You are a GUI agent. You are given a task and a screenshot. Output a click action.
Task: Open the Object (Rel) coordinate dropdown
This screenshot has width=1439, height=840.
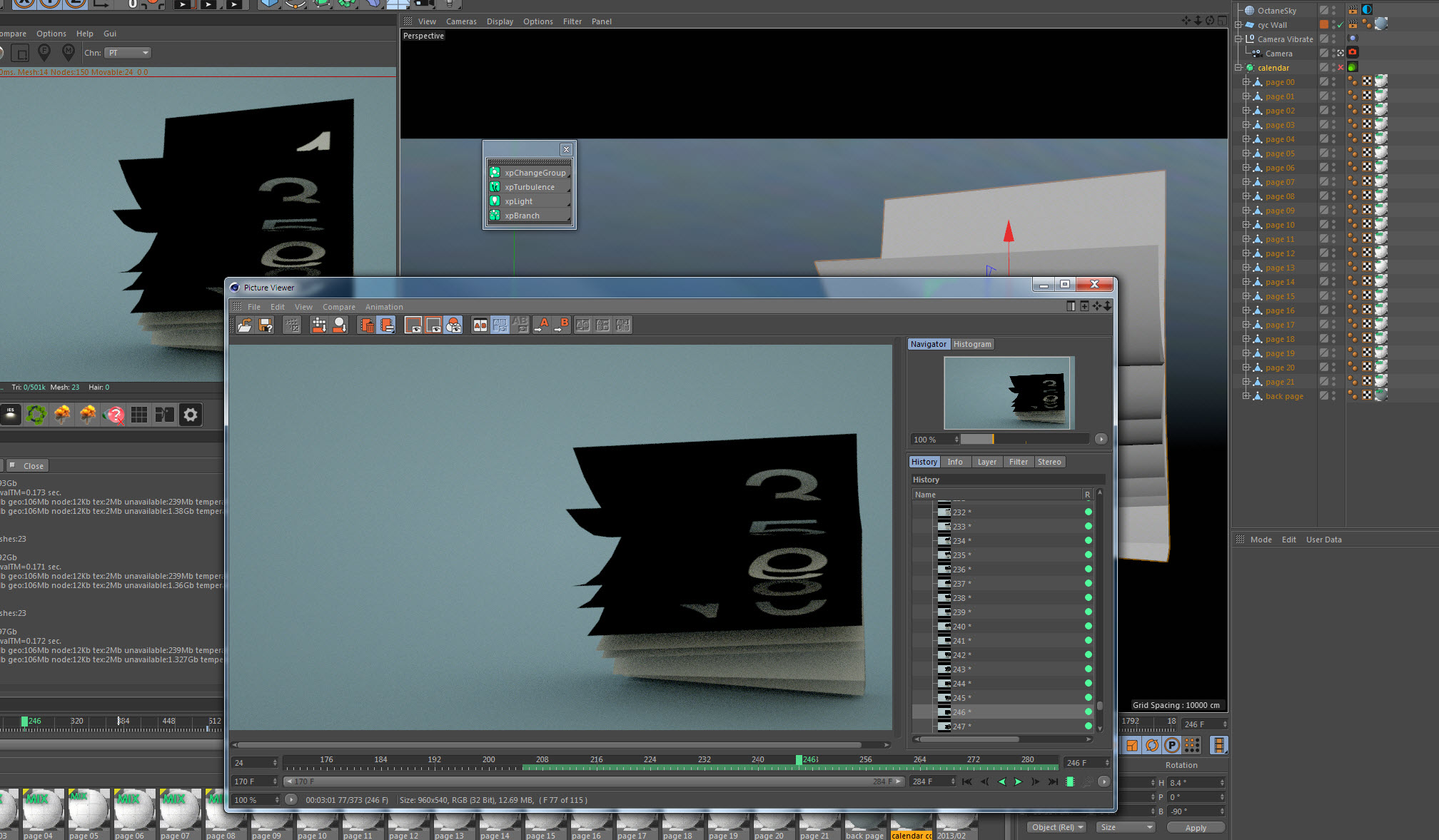(x=1056, y=827)
